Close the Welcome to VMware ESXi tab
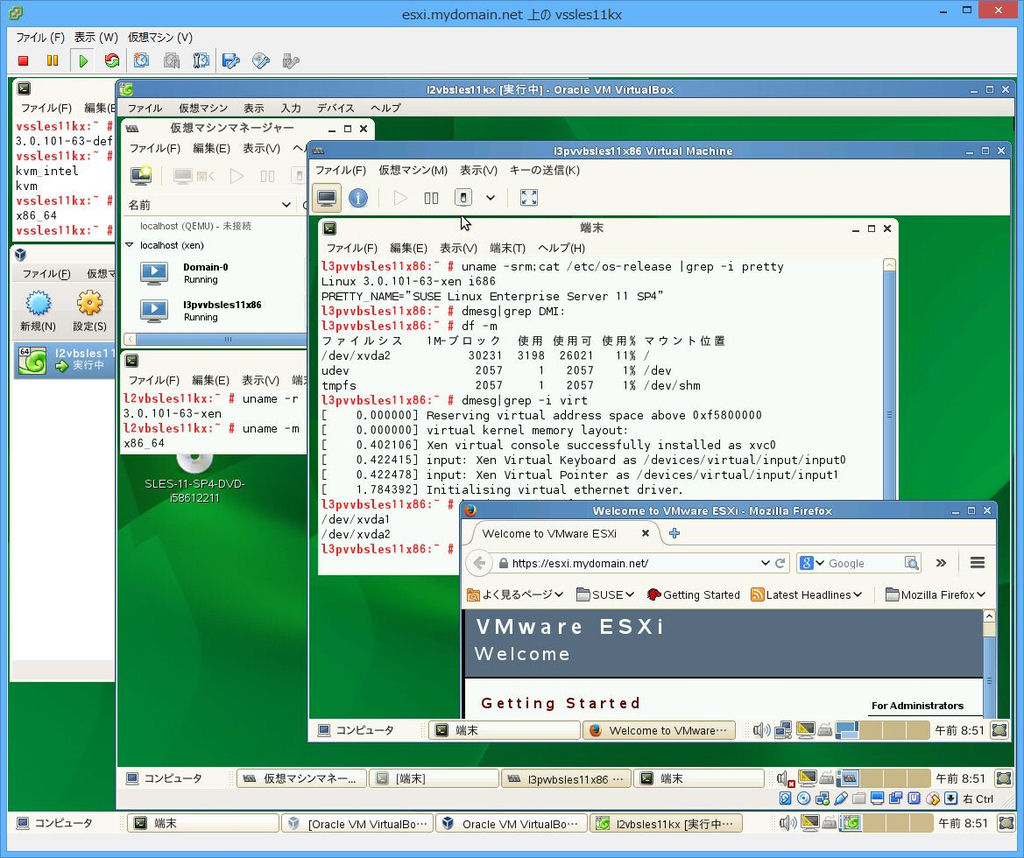The height and width of the screenshot is (858, 1024). (x=645, y=533)
